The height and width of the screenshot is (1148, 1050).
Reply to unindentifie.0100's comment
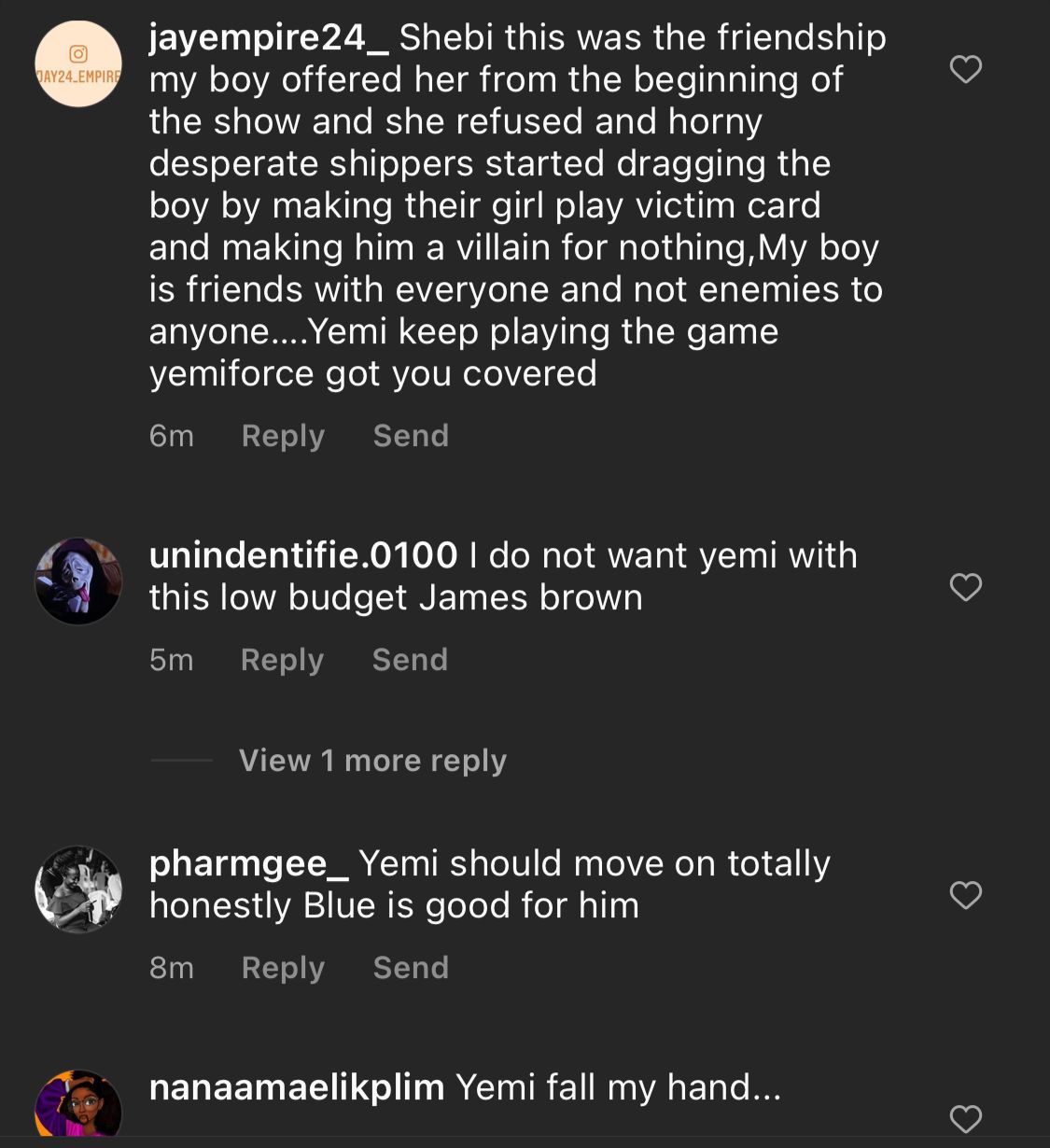tap(282, 660)
